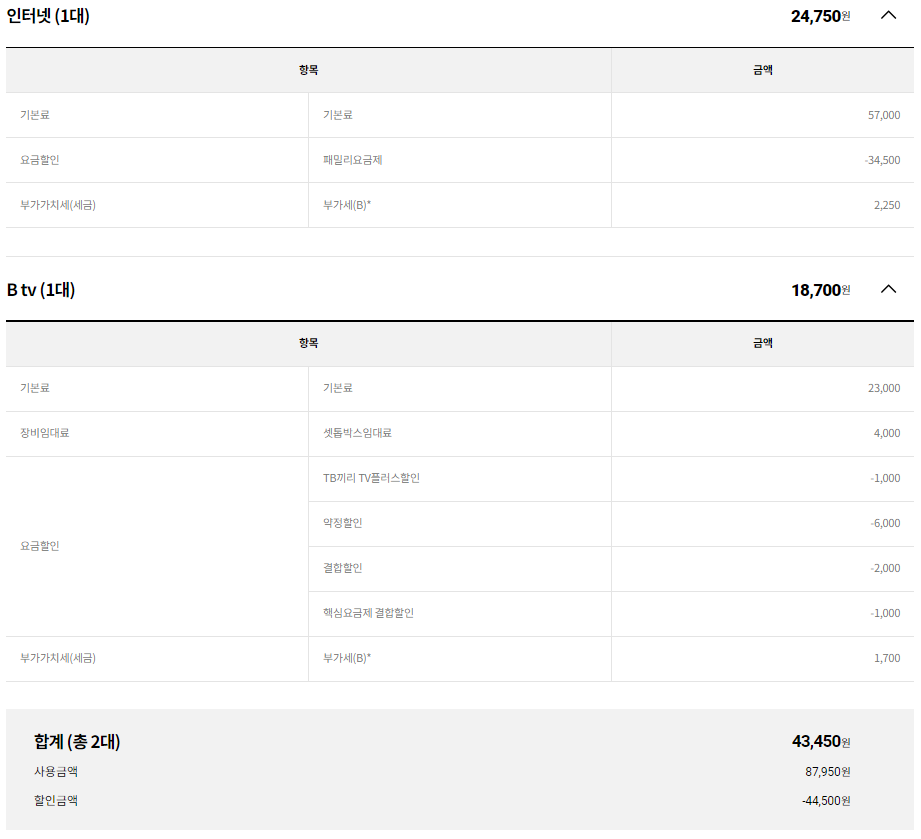Click the 핵심요금제 결합할인 item
This screenshot has height=839, width=921.
pyautogui.click(x=368, y=613)
